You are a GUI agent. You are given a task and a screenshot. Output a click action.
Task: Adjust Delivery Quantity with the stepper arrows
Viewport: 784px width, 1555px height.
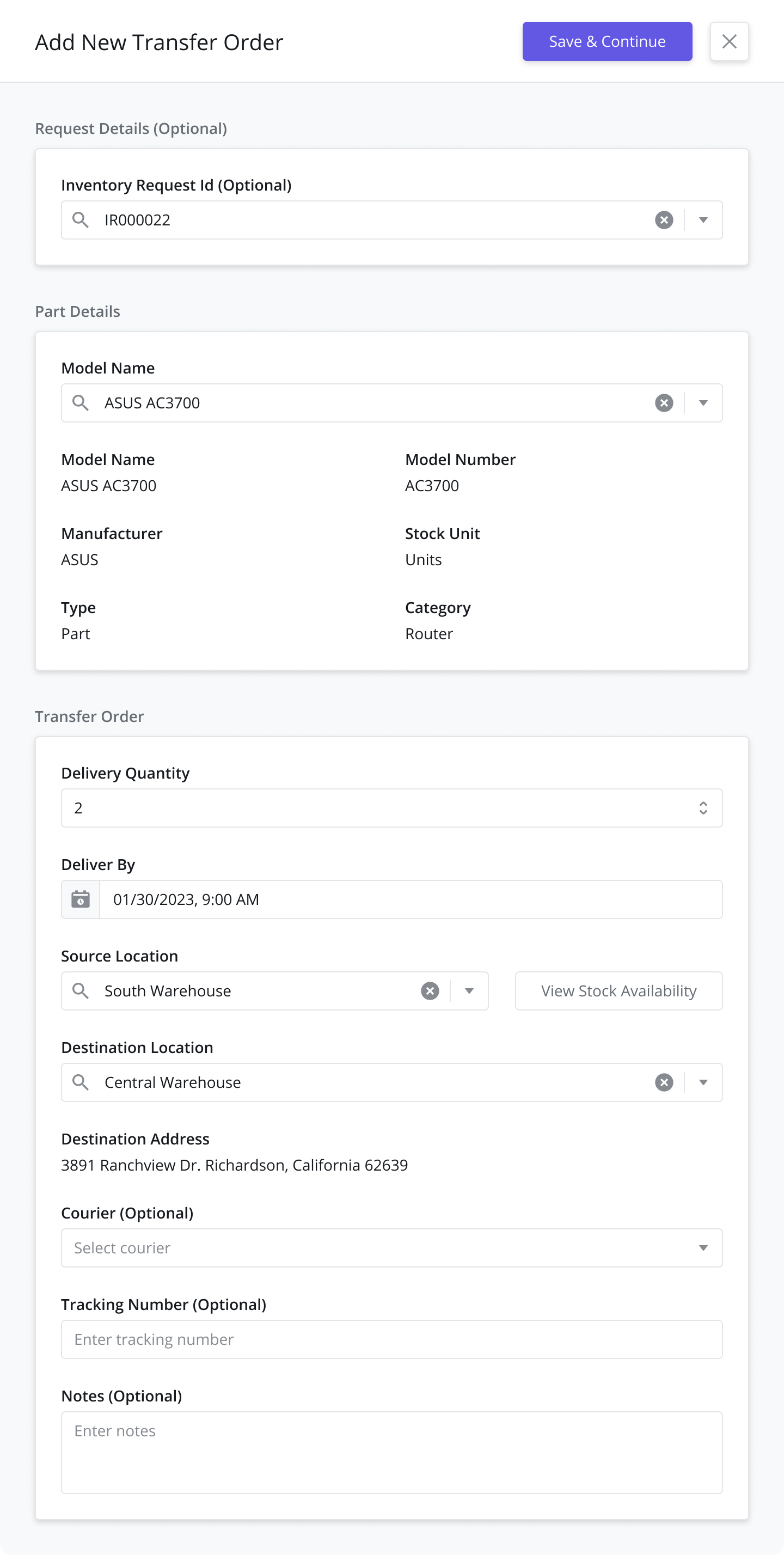(x=703, y=807)
